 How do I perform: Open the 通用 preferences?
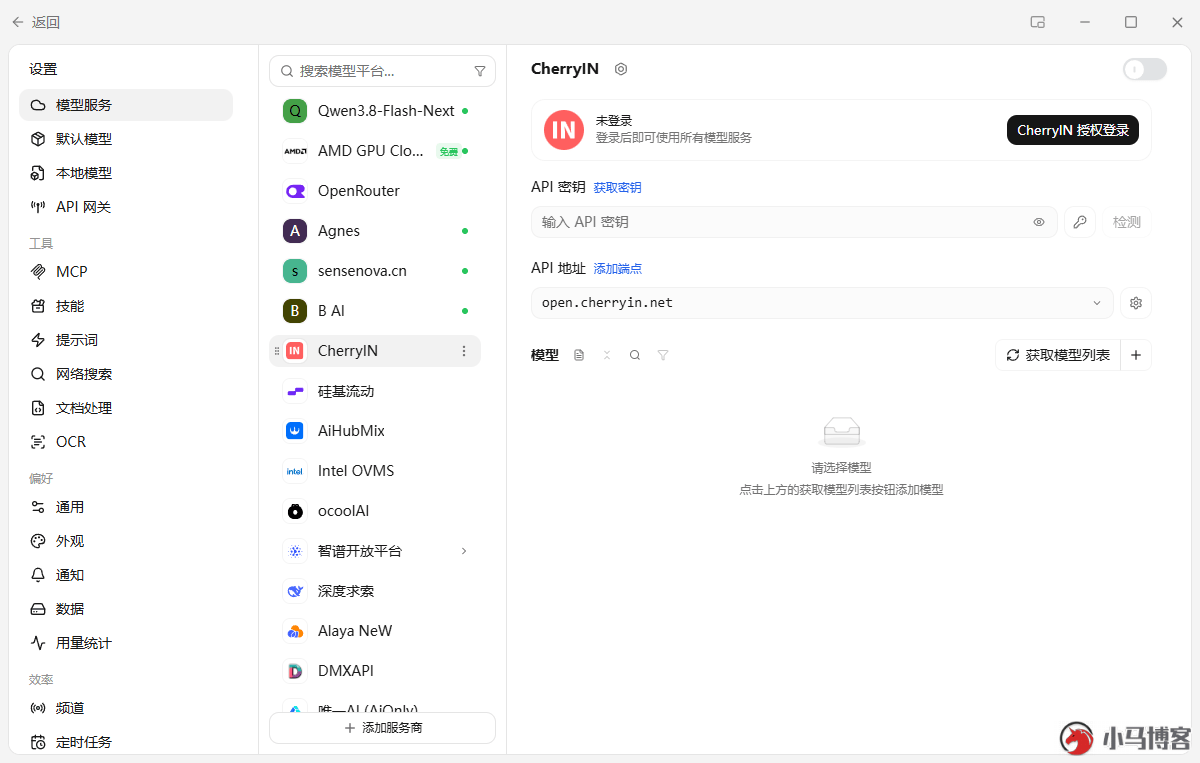coord(126,507)
